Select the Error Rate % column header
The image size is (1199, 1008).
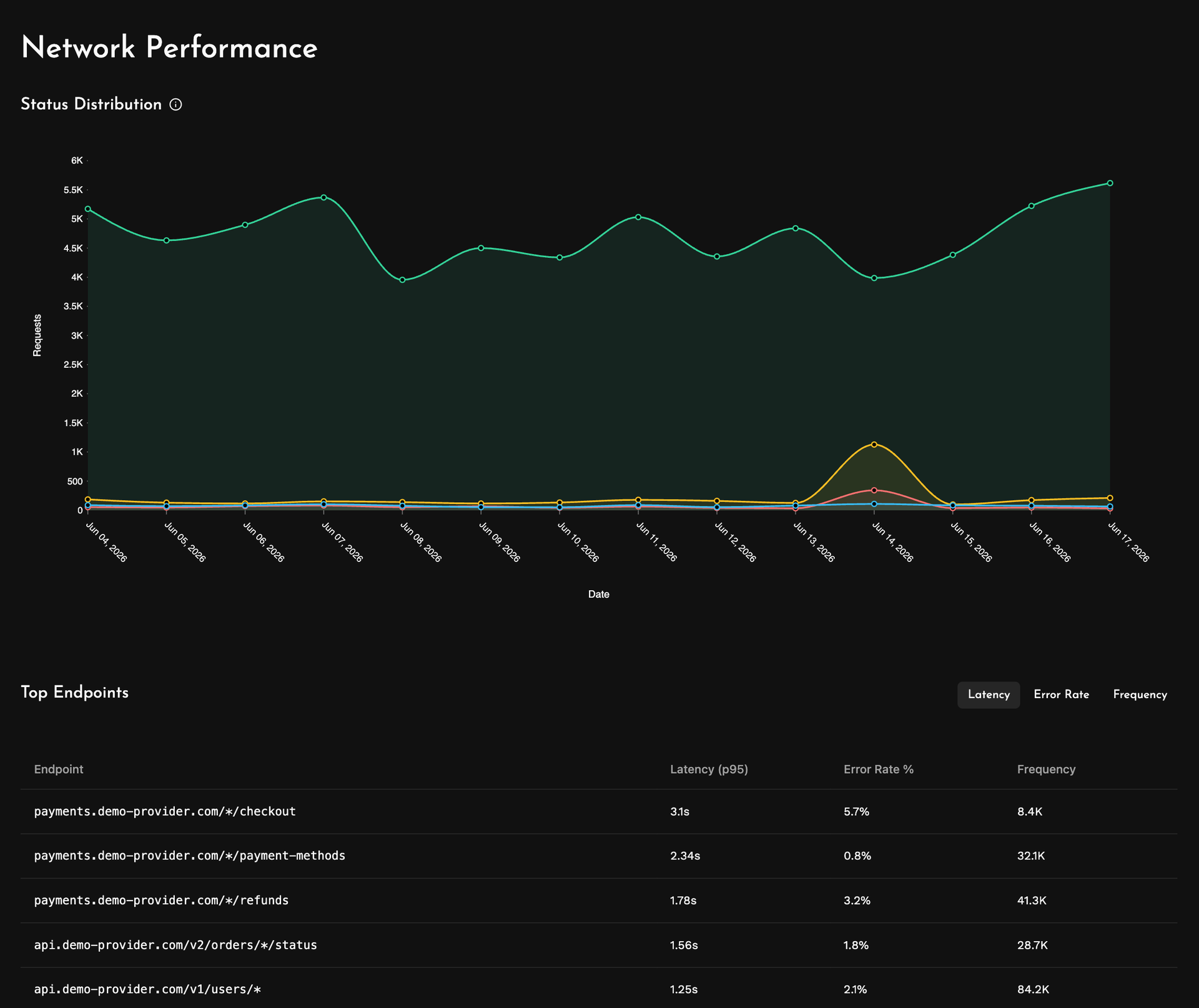tap(878, 769)
